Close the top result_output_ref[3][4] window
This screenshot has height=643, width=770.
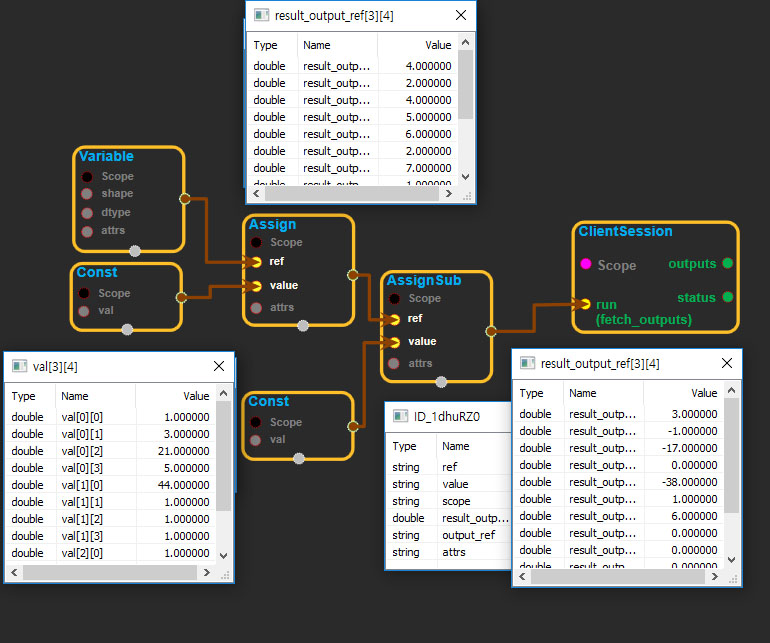[460, 15]
